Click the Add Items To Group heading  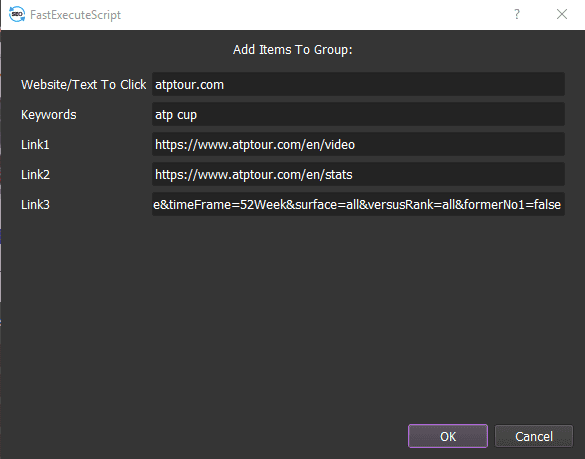coord(292,50)
